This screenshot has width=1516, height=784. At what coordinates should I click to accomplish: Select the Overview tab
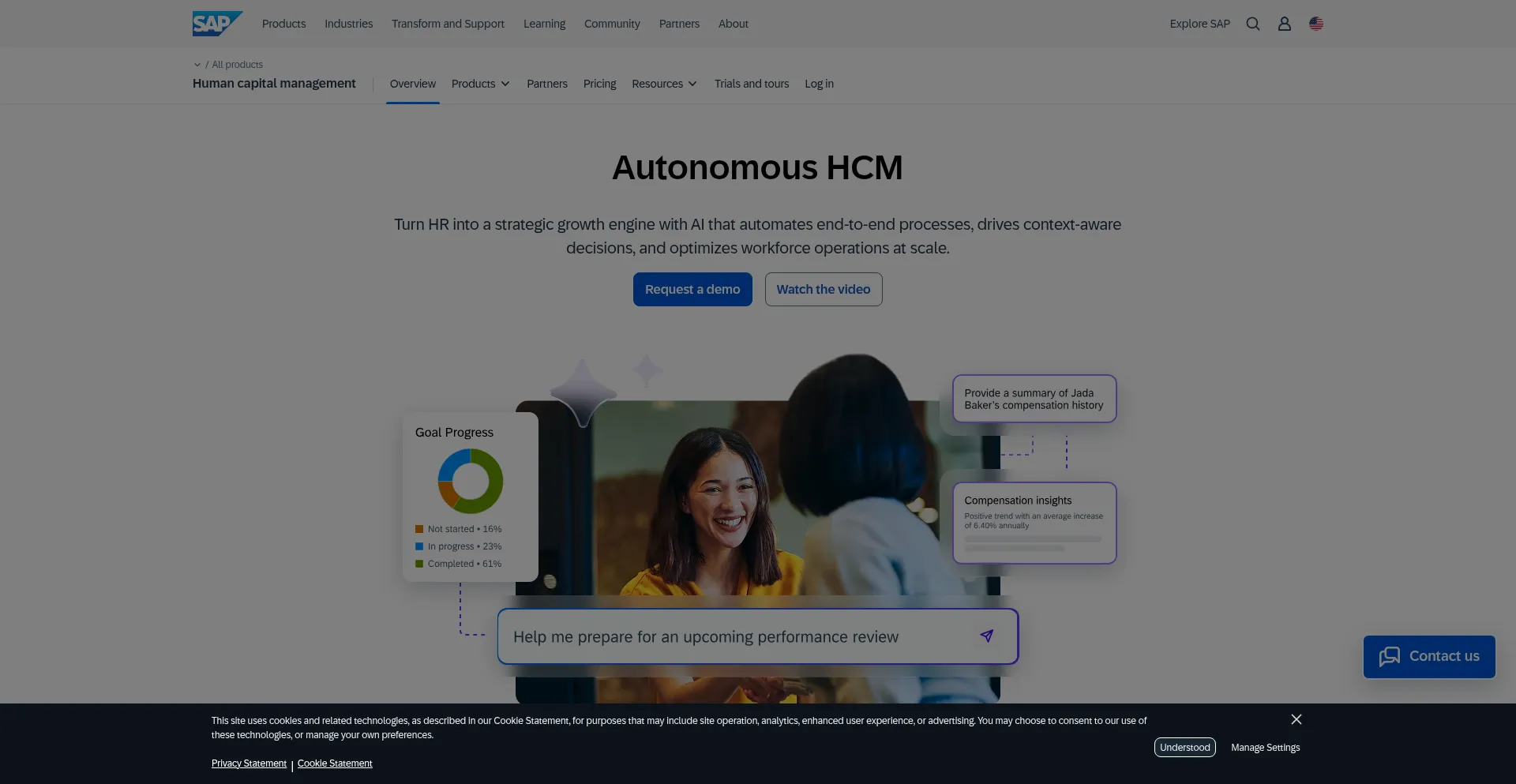pyautogui.click(x=413, y=84)
